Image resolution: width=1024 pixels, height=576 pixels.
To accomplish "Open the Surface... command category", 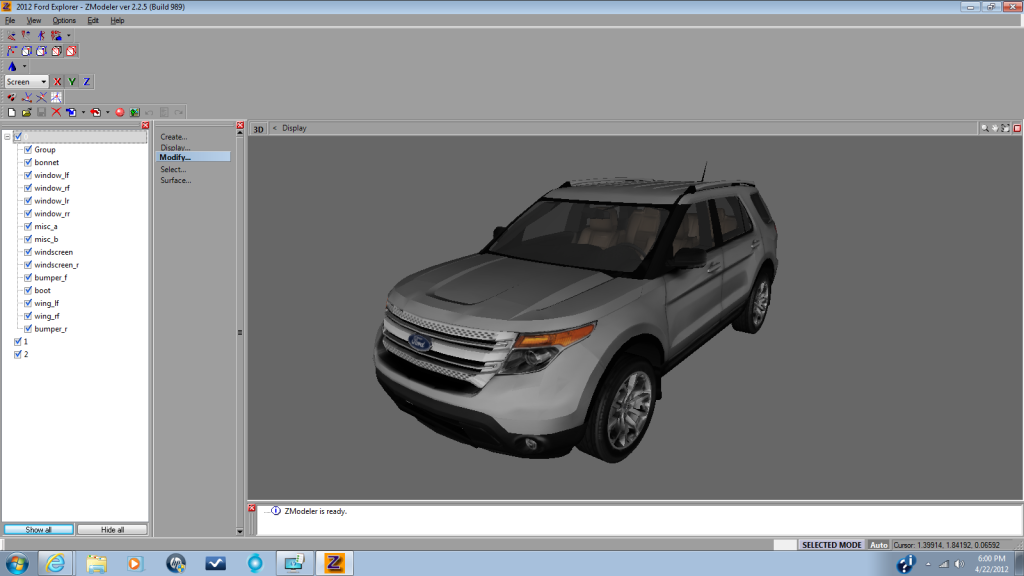I will 176,180.
